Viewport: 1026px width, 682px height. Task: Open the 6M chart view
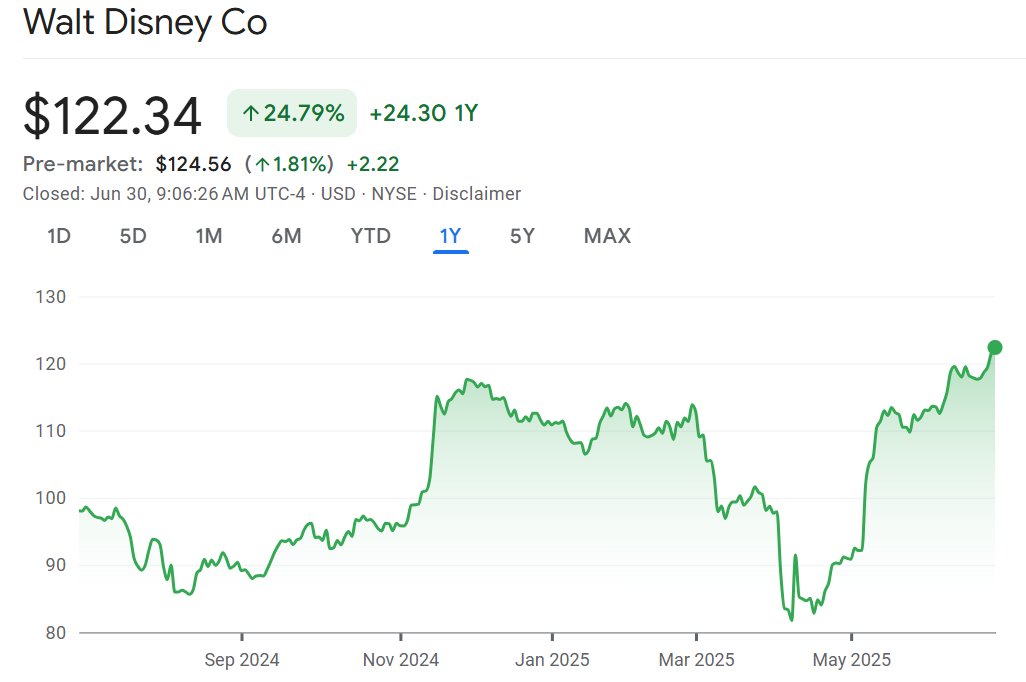click(x=286, y=236)
